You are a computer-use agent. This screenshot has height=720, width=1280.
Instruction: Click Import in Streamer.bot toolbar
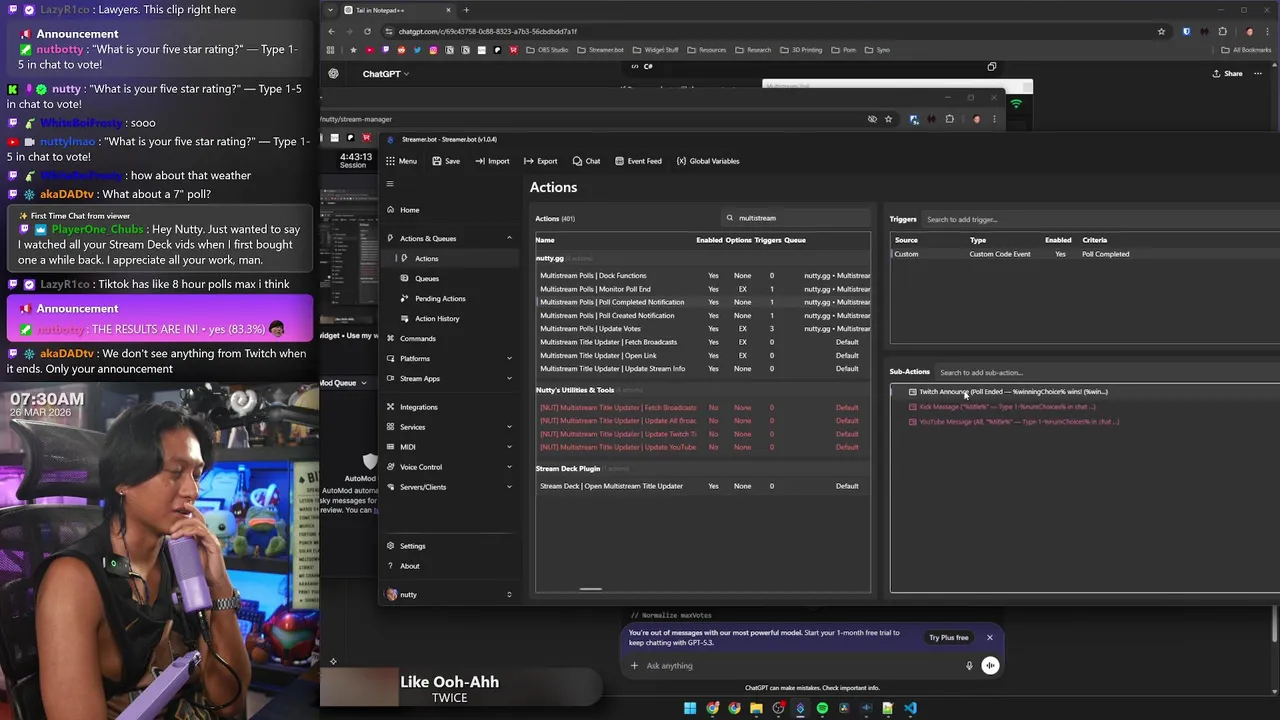coord(492,161)
